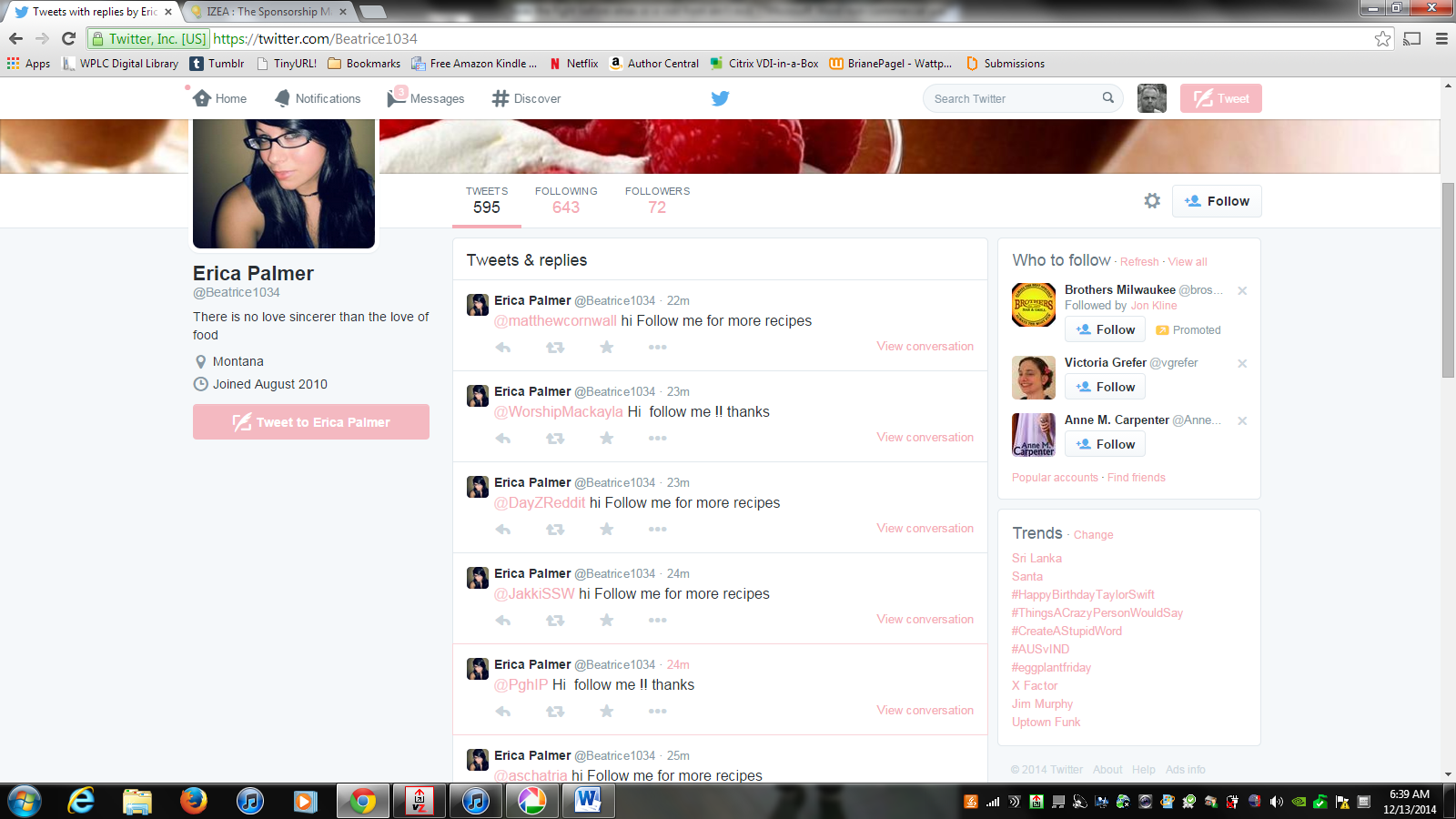Screen dimensions: 1456x819
Task: Open more options on @DayZReddit tweet
Action: tap(658, 529)
